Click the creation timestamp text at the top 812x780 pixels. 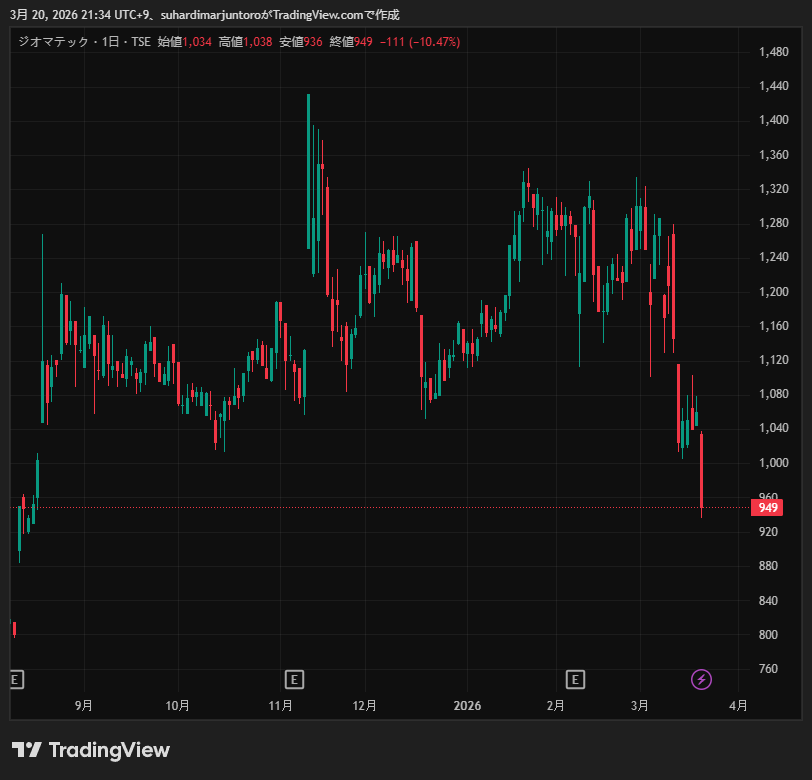[205, 15]
